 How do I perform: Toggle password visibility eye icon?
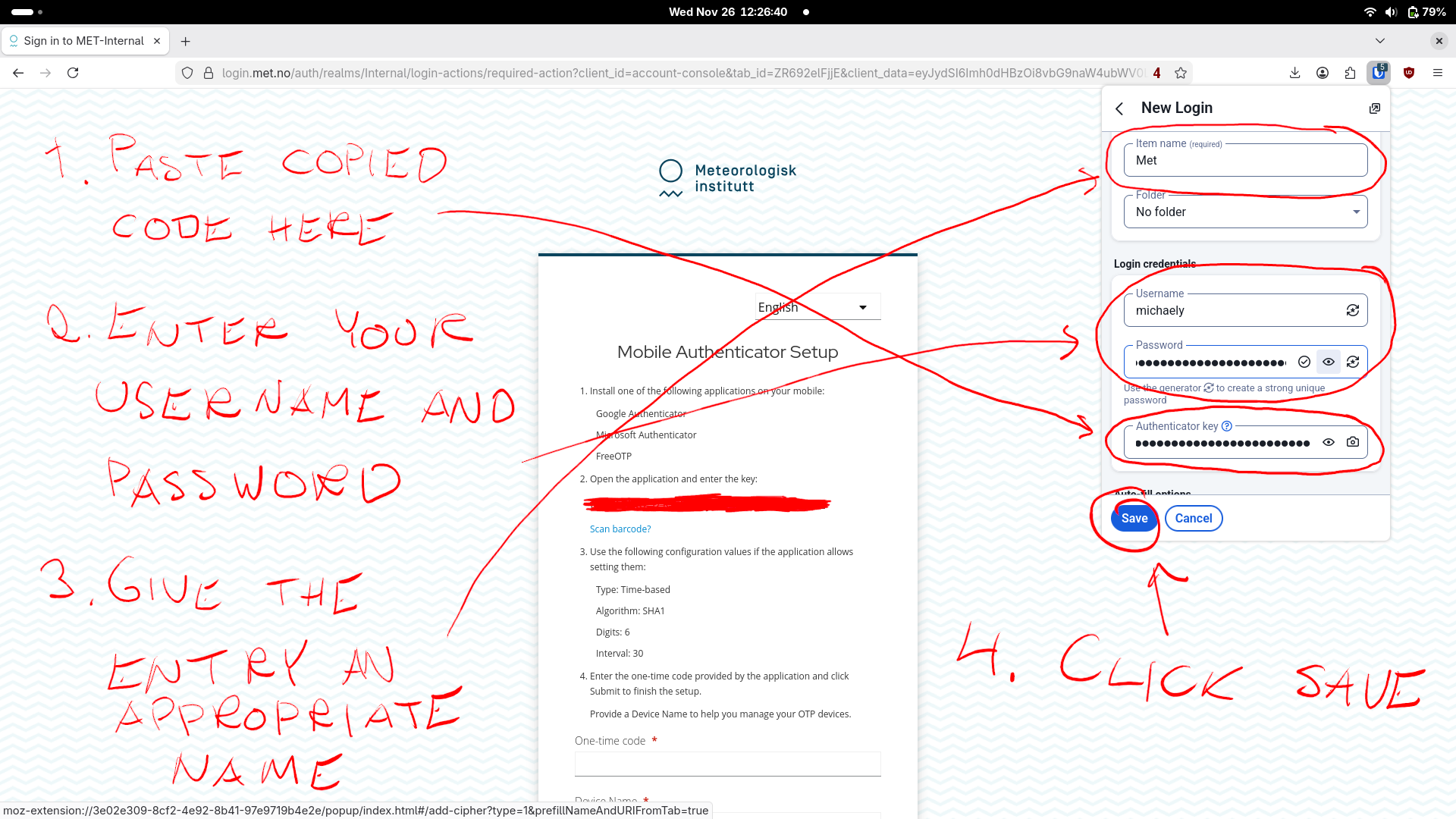1328,362
